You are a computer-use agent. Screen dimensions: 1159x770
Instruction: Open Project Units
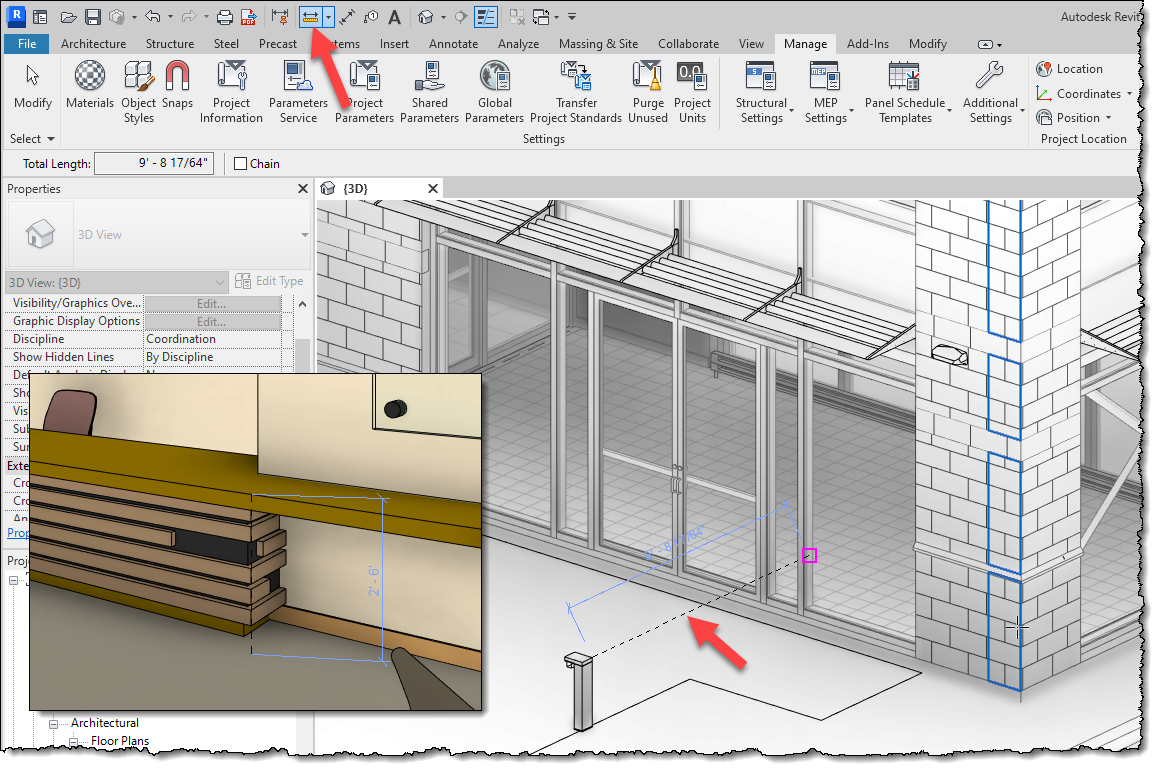pyautogui.click(x=693, y=92)
